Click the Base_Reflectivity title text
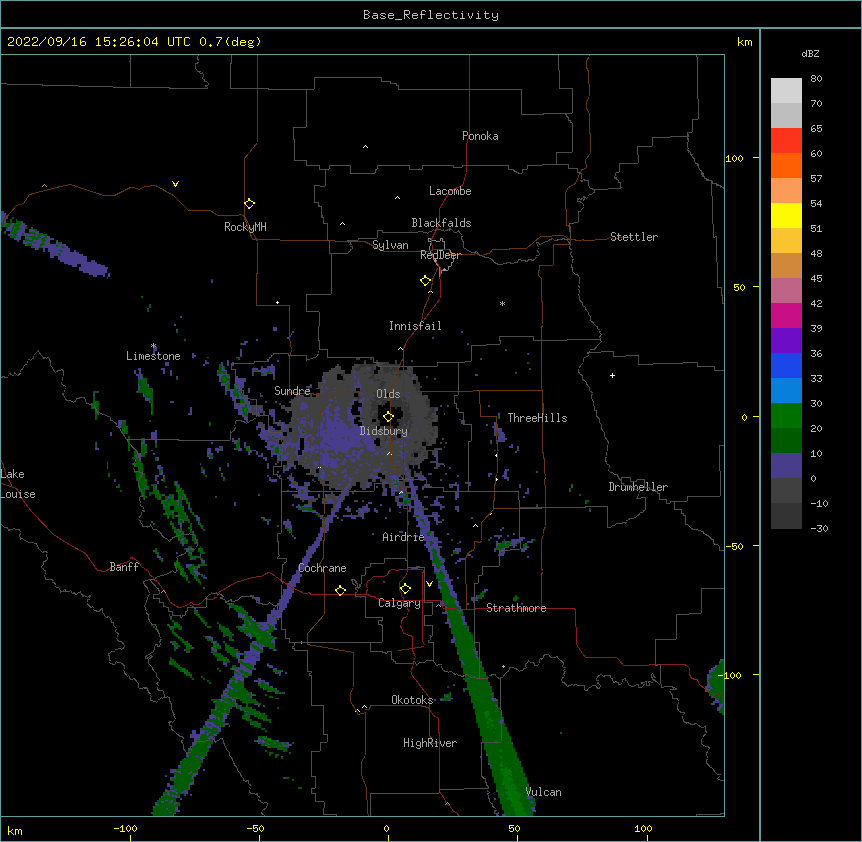 (x=431, y=15)
